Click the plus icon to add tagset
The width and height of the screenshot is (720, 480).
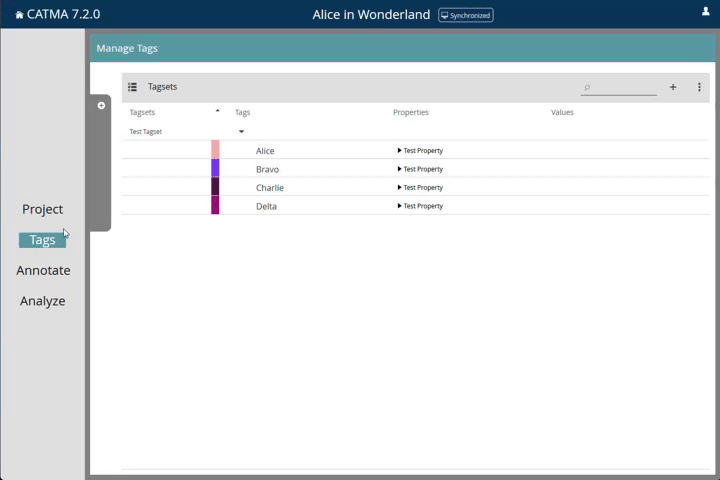click(x=673, y=87)
